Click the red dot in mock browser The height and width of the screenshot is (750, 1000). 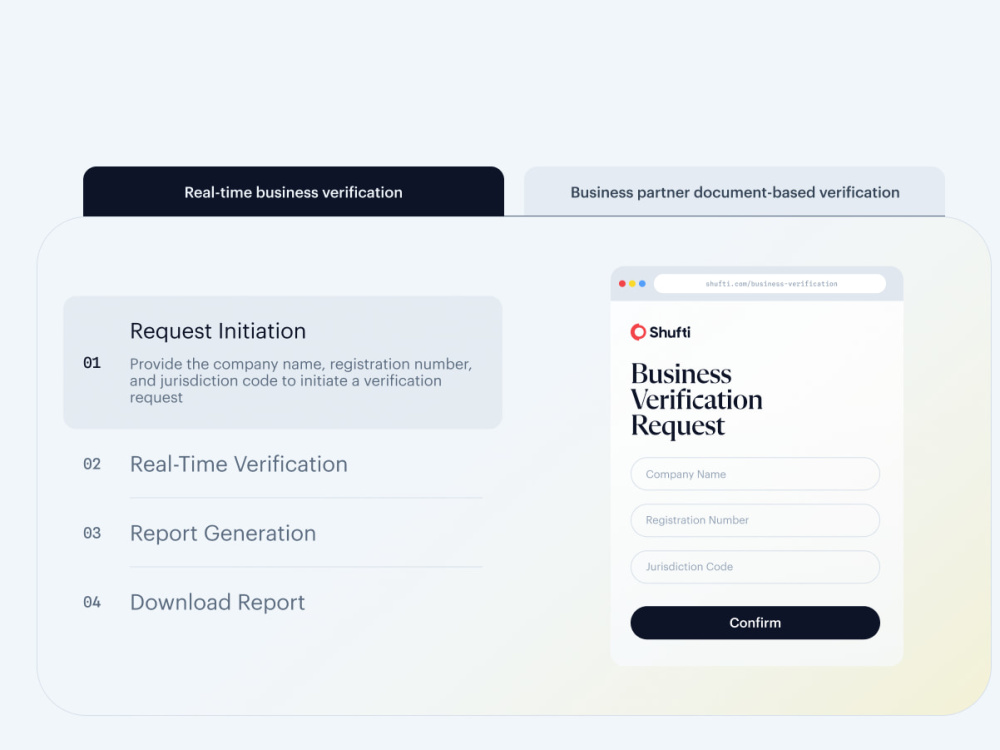pyautogui.click(x=622, y=284)
